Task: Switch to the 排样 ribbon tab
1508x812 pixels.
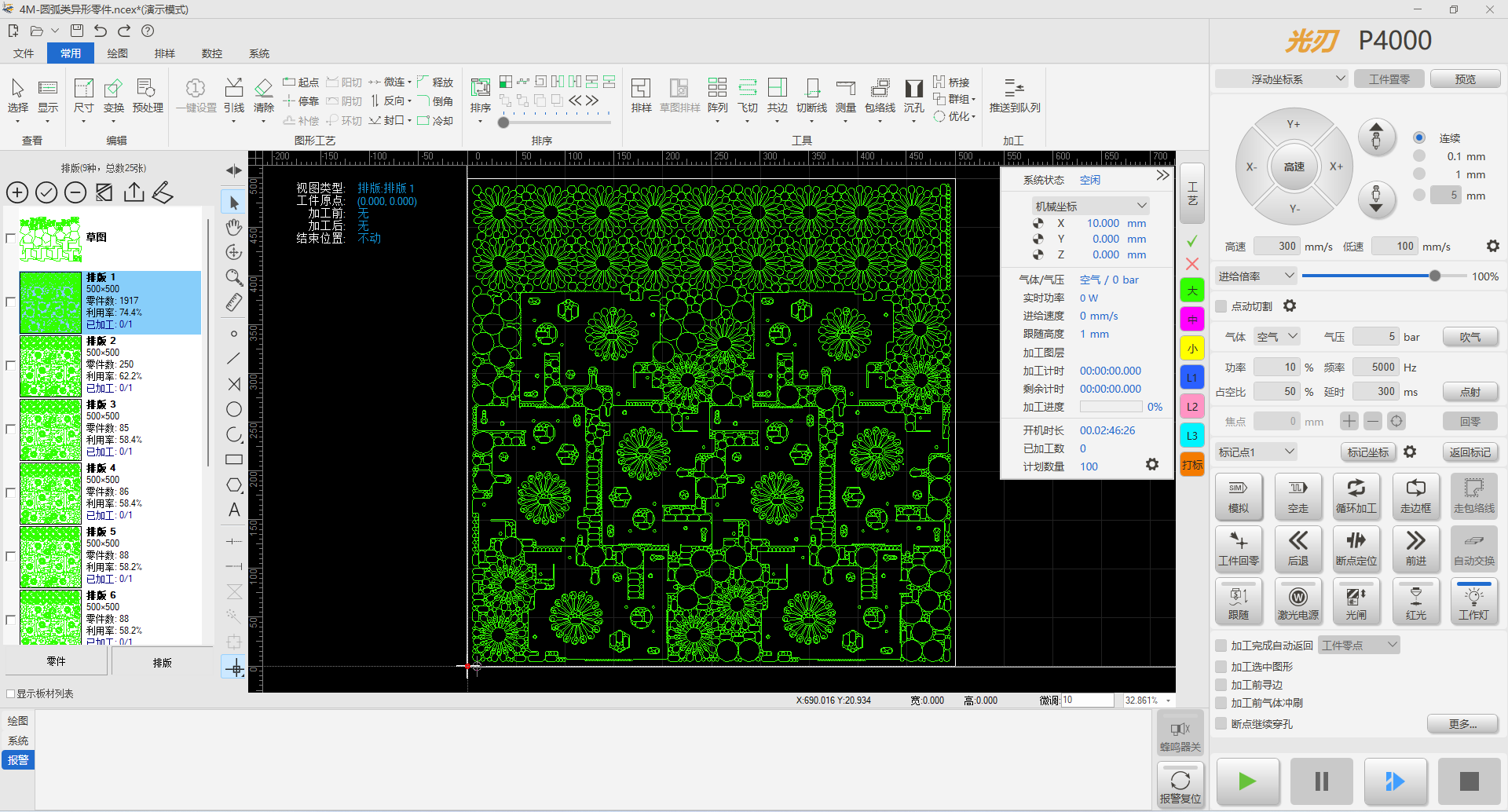Action: [x=165, y=53]
